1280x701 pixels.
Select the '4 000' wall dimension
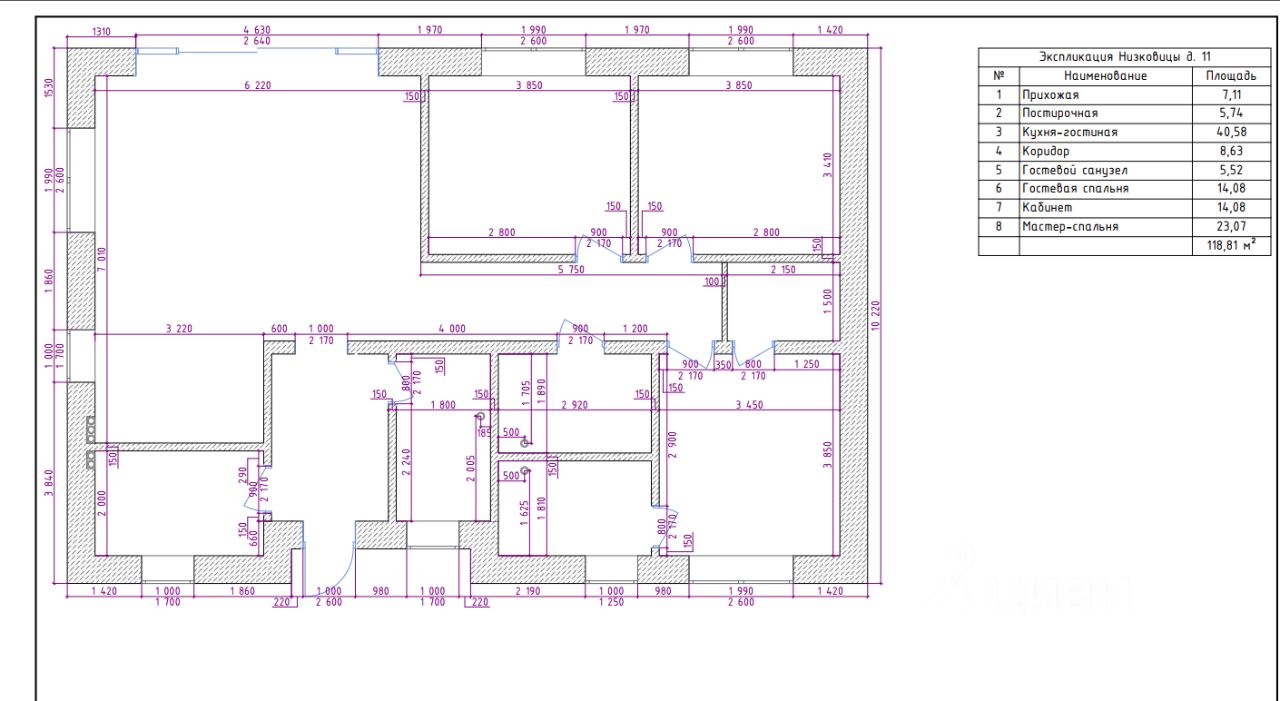[x=452, y=329]
